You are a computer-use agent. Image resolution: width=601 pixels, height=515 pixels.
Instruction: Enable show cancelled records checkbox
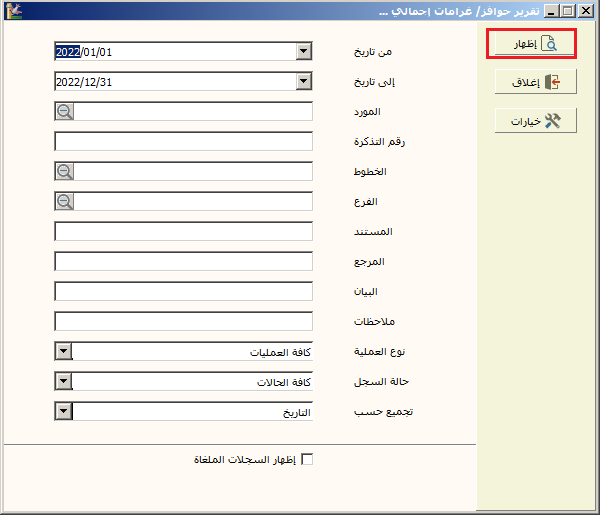[307, 460]
